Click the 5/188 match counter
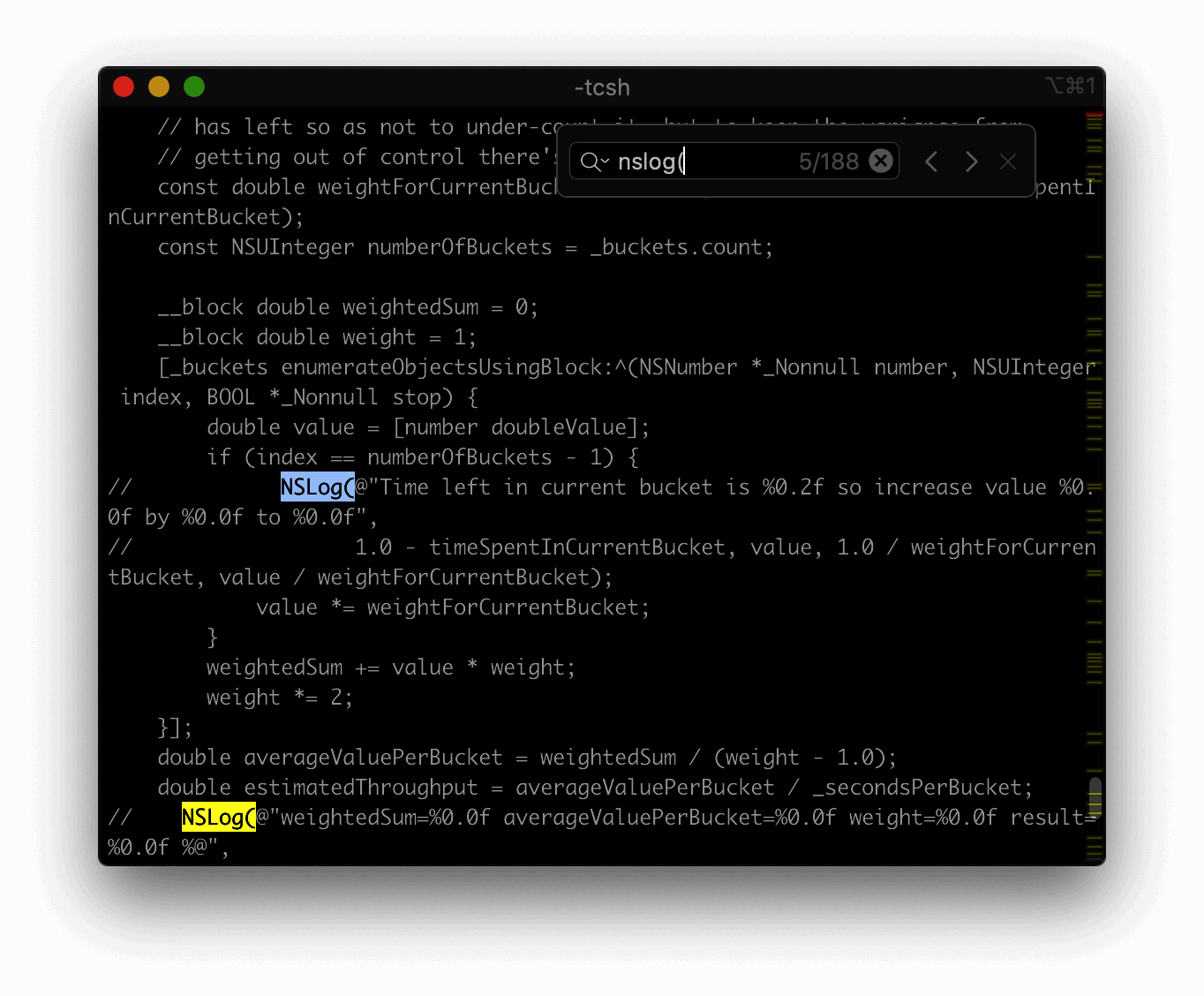 [828, 162]
